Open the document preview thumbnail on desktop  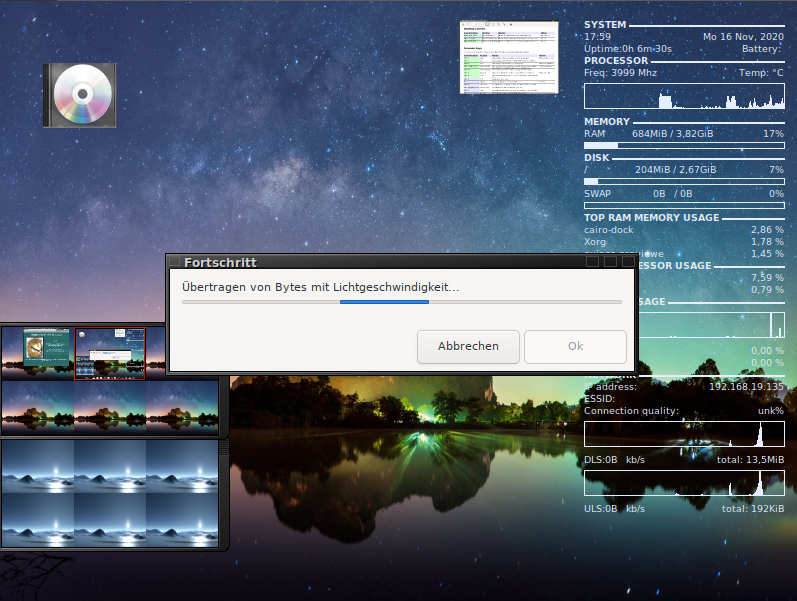click(508, 58)
